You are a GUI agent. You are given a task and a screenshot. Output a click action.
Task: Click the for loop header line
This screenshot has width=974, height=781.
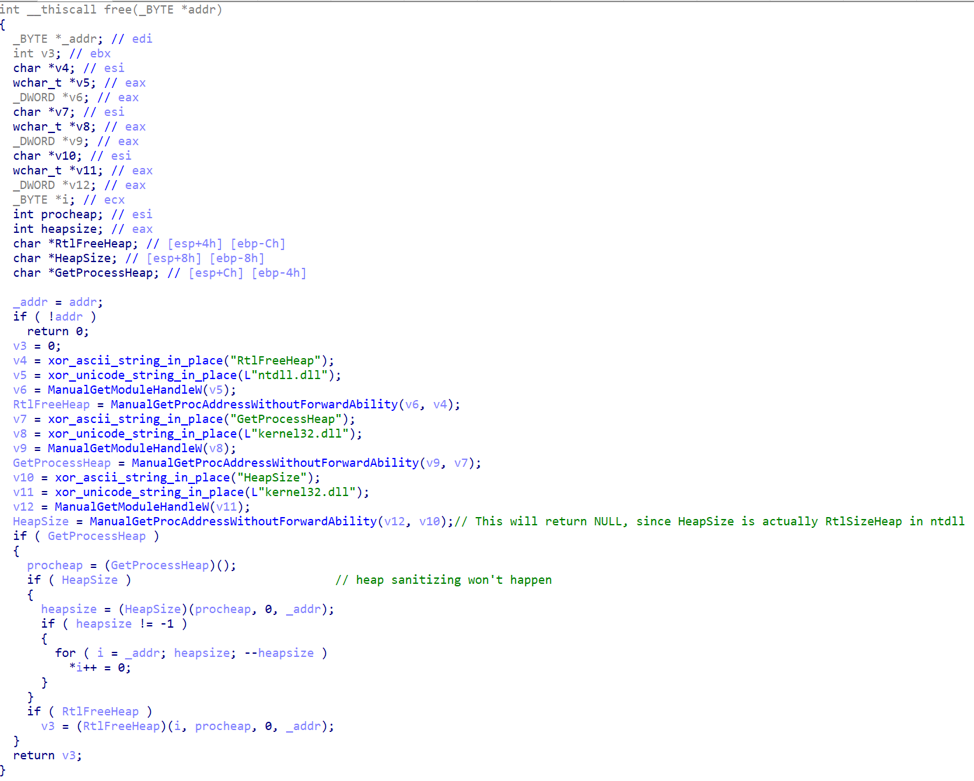[x=191, y=653]
